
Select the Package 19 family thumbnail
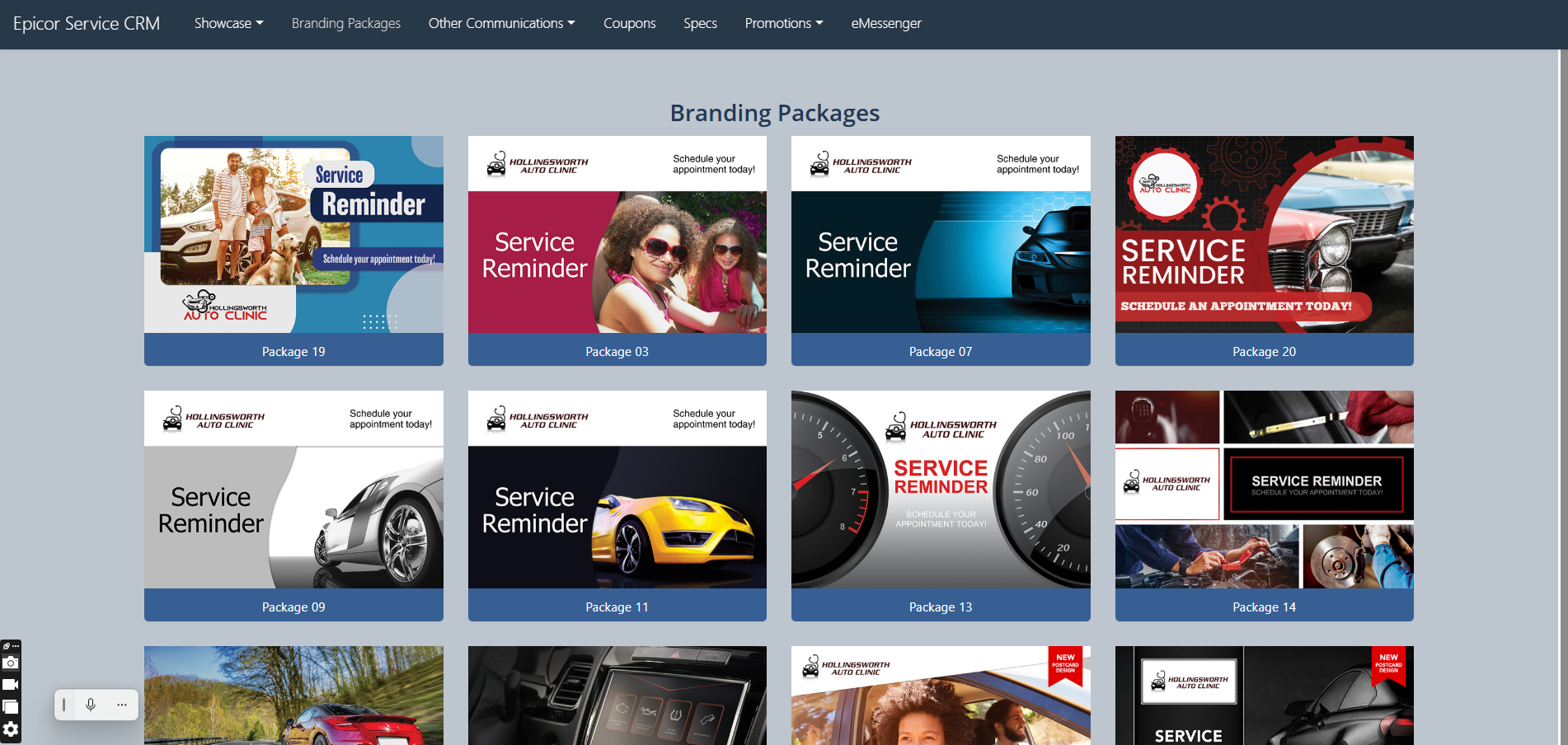(293, 235)
